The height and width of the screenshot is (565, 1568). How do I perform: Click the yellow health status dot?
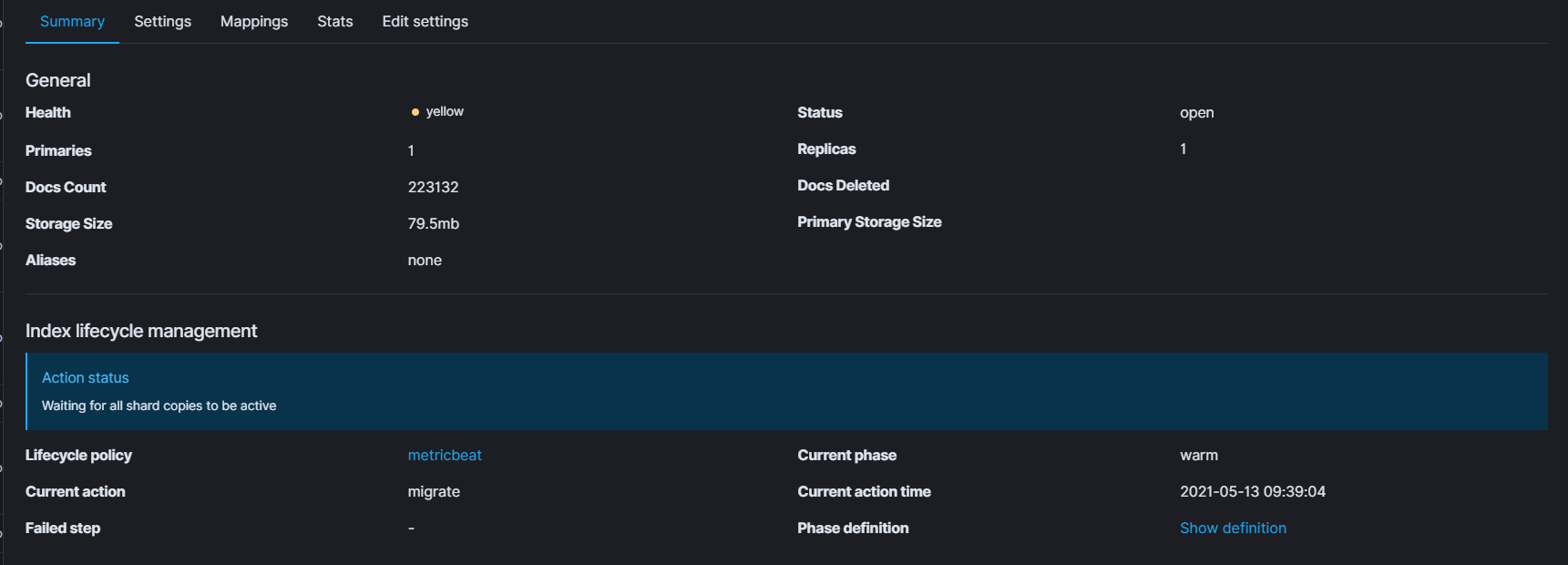pyautogui.click(x=415, y=112)
